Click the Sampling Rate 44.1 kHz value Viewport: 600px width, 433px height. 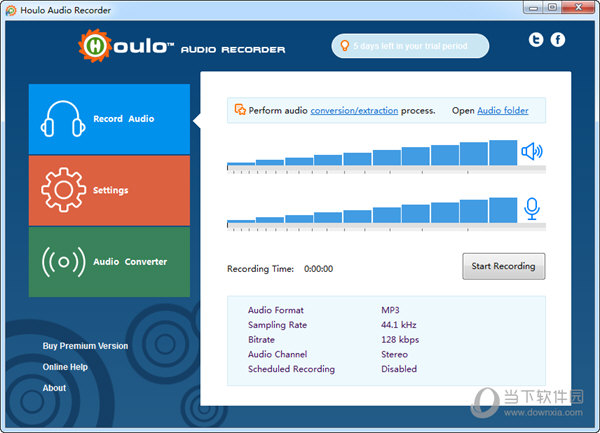pos(399,325)
